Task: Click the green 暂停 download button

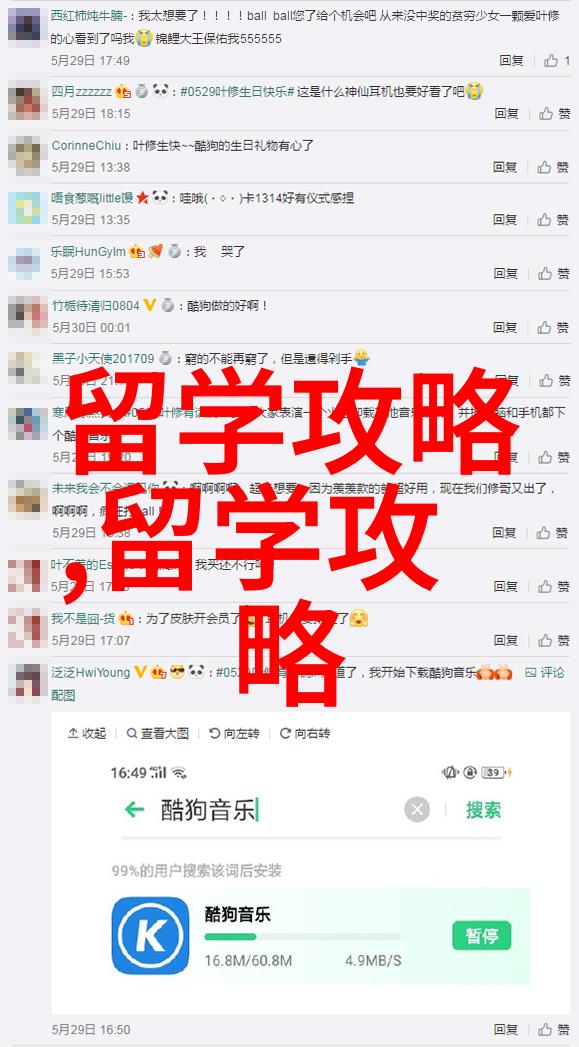Action: [x=481, y=935]
